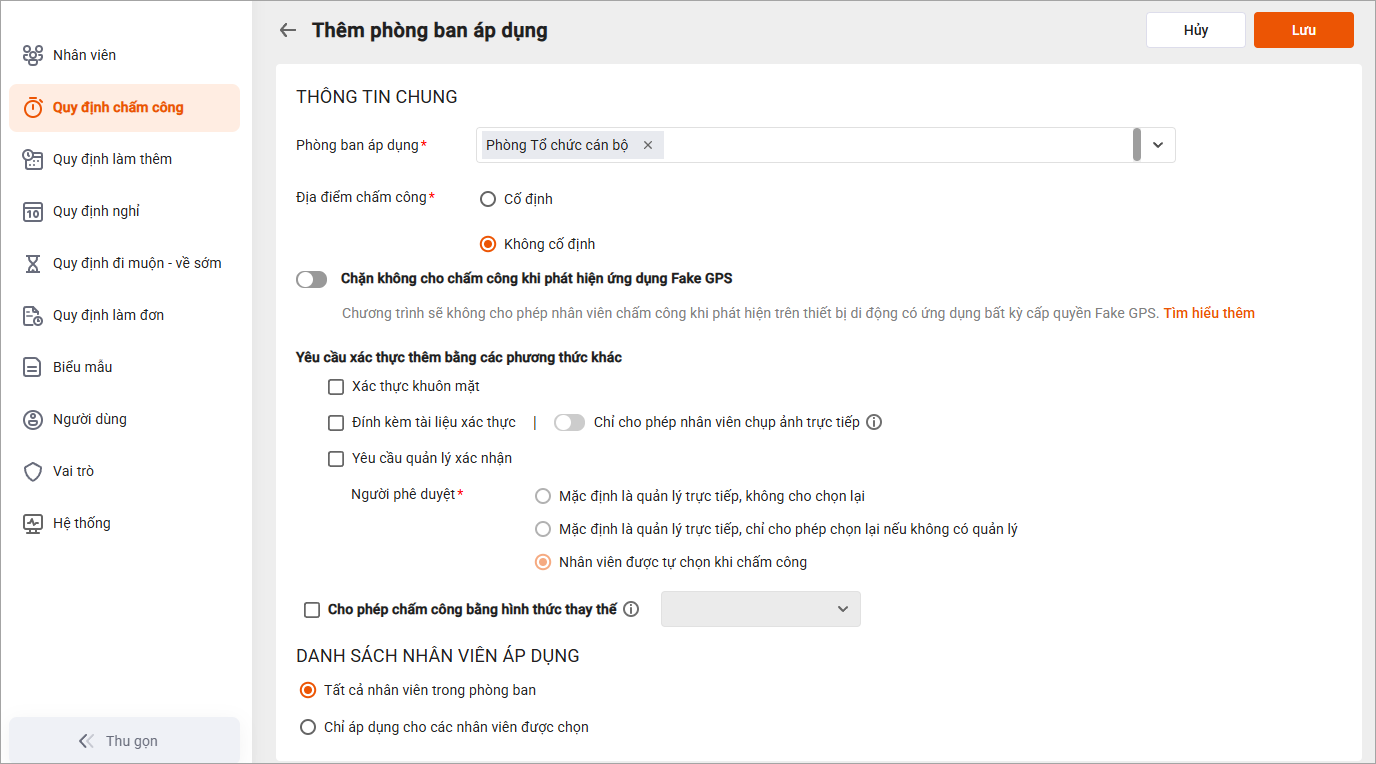This screenshot has height=764, width=1376.
Task: Open the Người dùng menu item
Action: click(90, 419)
